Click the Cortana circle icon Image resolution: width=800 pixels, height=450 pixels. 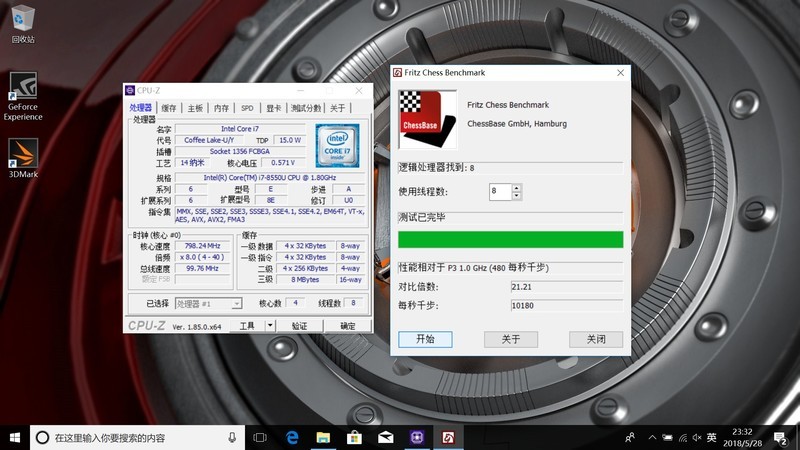(43, 437)
